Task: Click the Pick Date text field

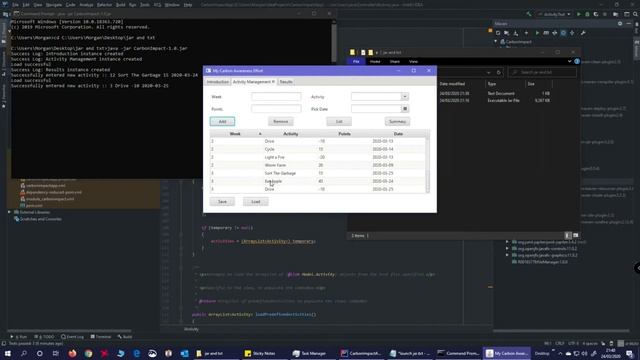Action: [x=376, y=109]
